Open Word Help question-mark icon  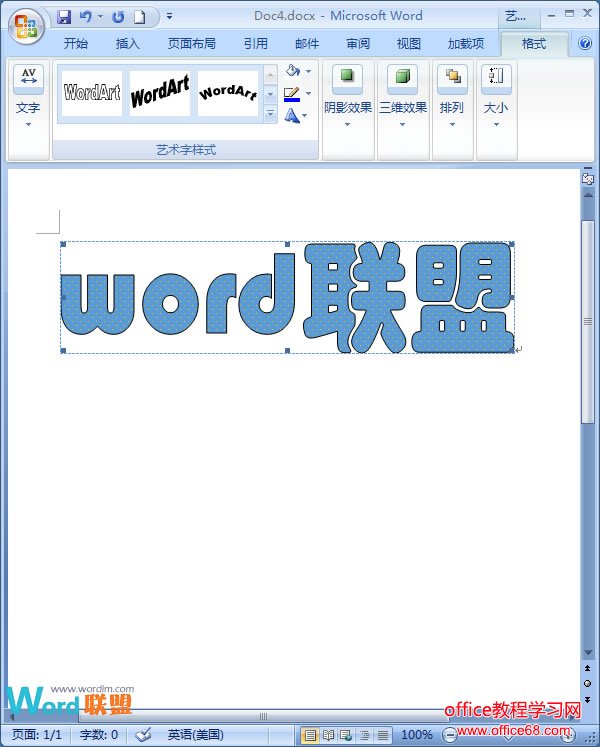[585, 43]
